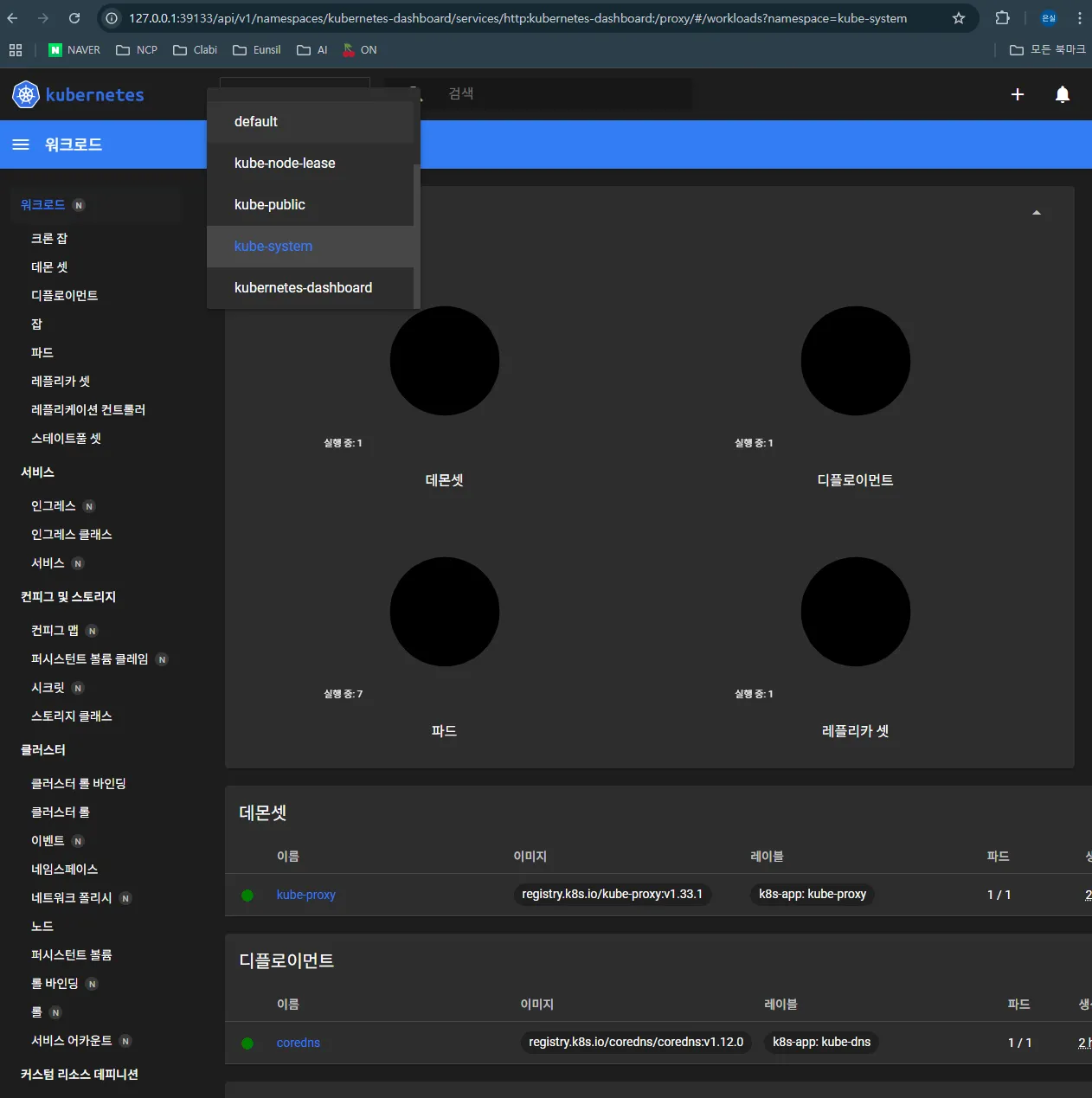Screen dimensions: 1092x1098
Task: Open the apps grid icon in bookmarks bar
Action: pyautogui.click(x=16, y=50)
